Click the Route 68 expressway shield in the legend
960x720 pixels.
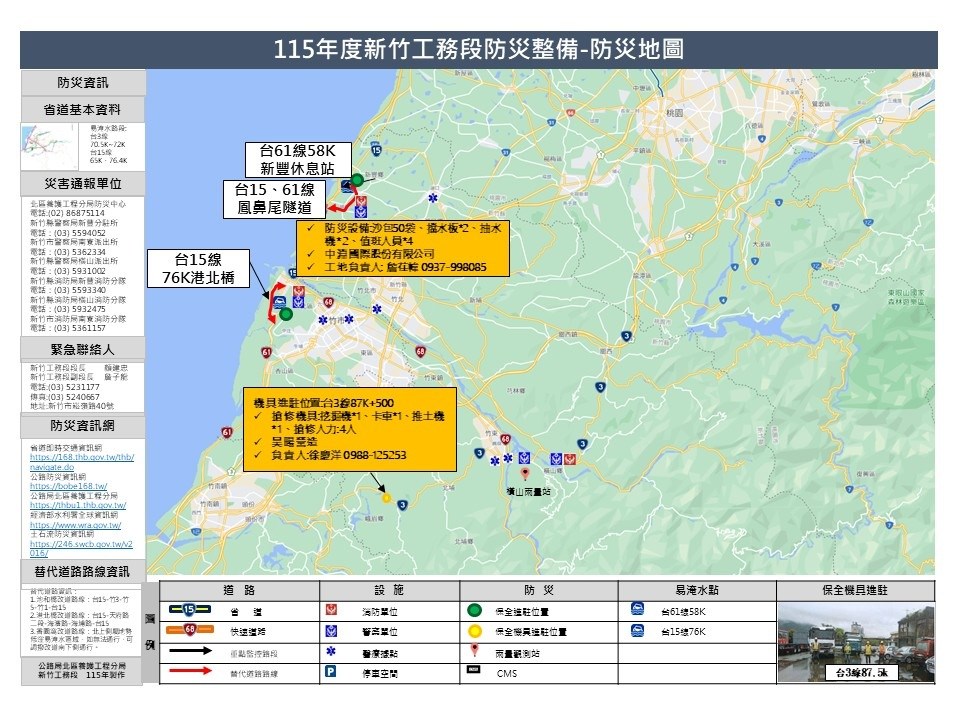click(x=187, y=628)
